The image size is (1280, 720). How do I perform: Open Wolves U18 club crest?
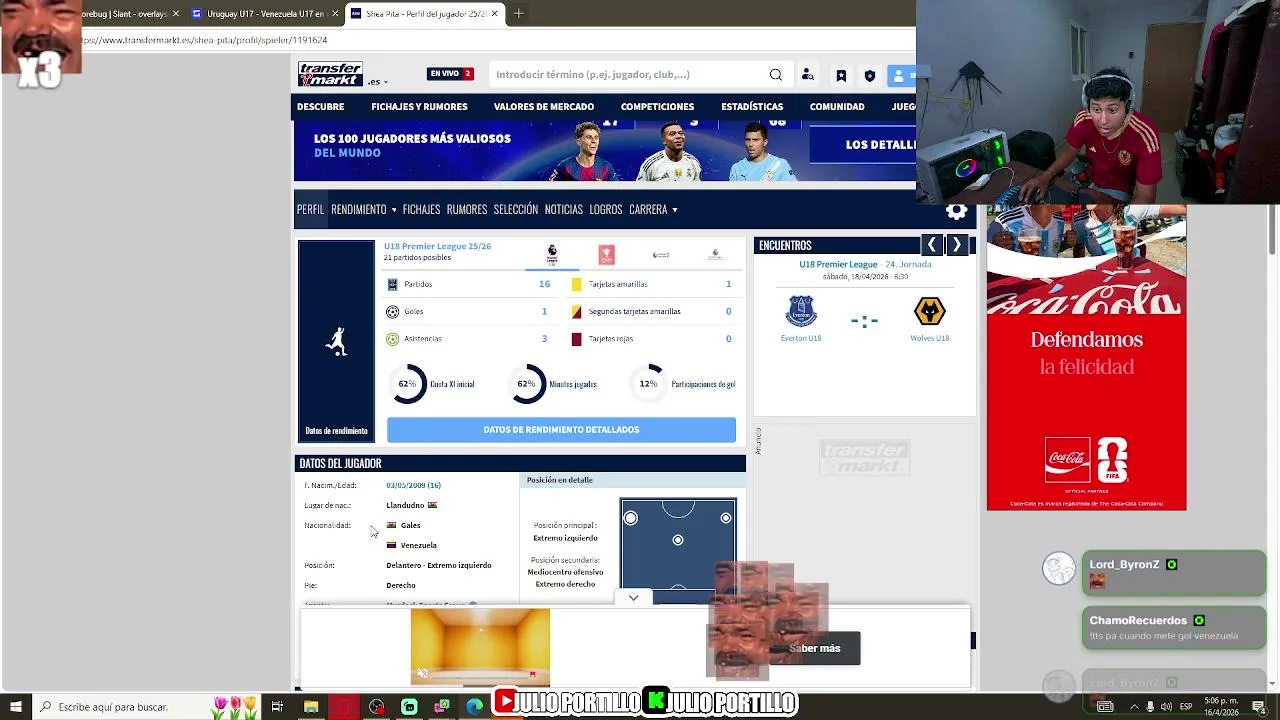coord(929,312)
